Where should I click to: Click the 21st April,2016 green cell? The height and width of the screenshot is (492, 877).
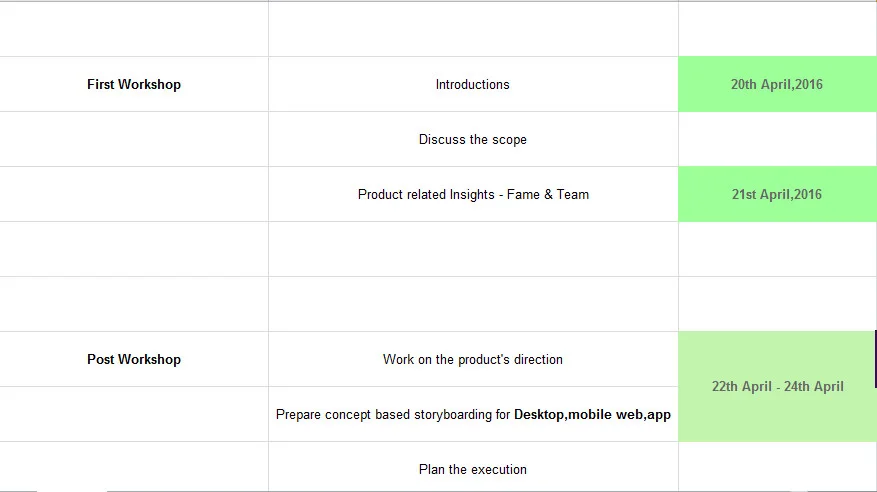(777, 194)
